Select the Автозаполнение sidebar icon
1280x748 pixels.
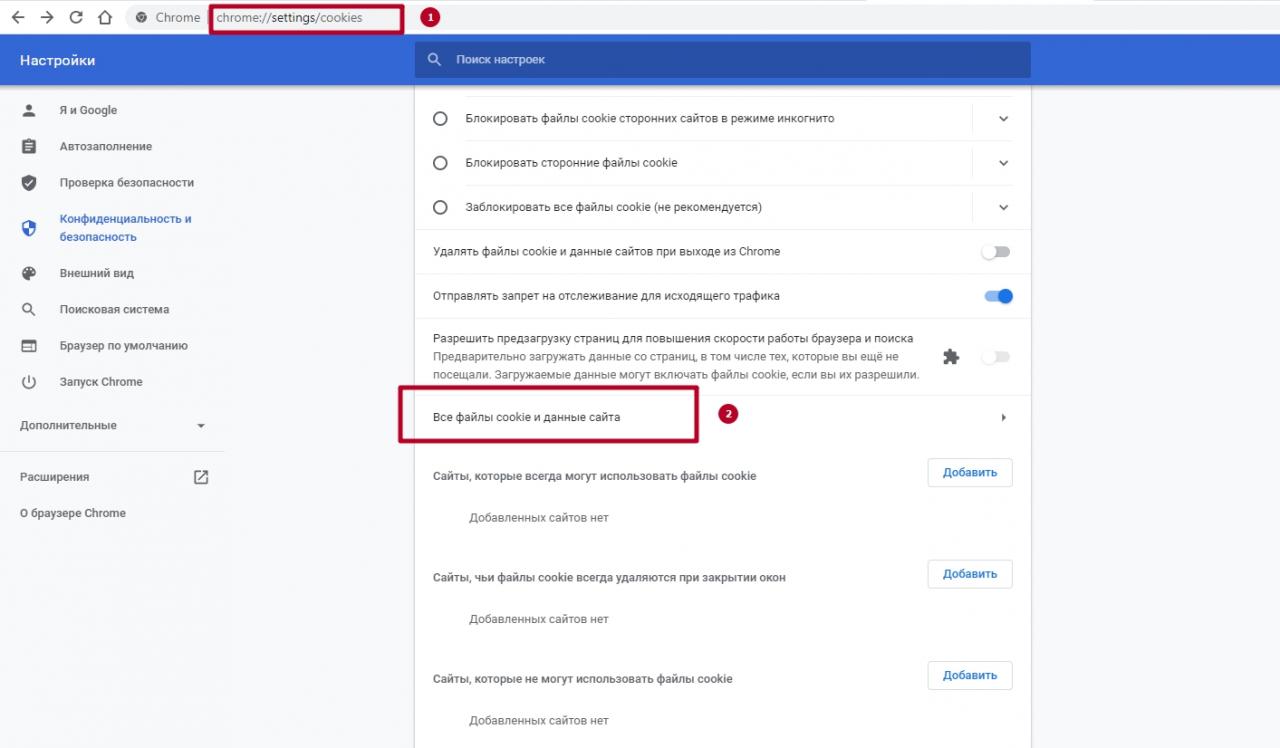pyautogui.click(x=29, y=146)
